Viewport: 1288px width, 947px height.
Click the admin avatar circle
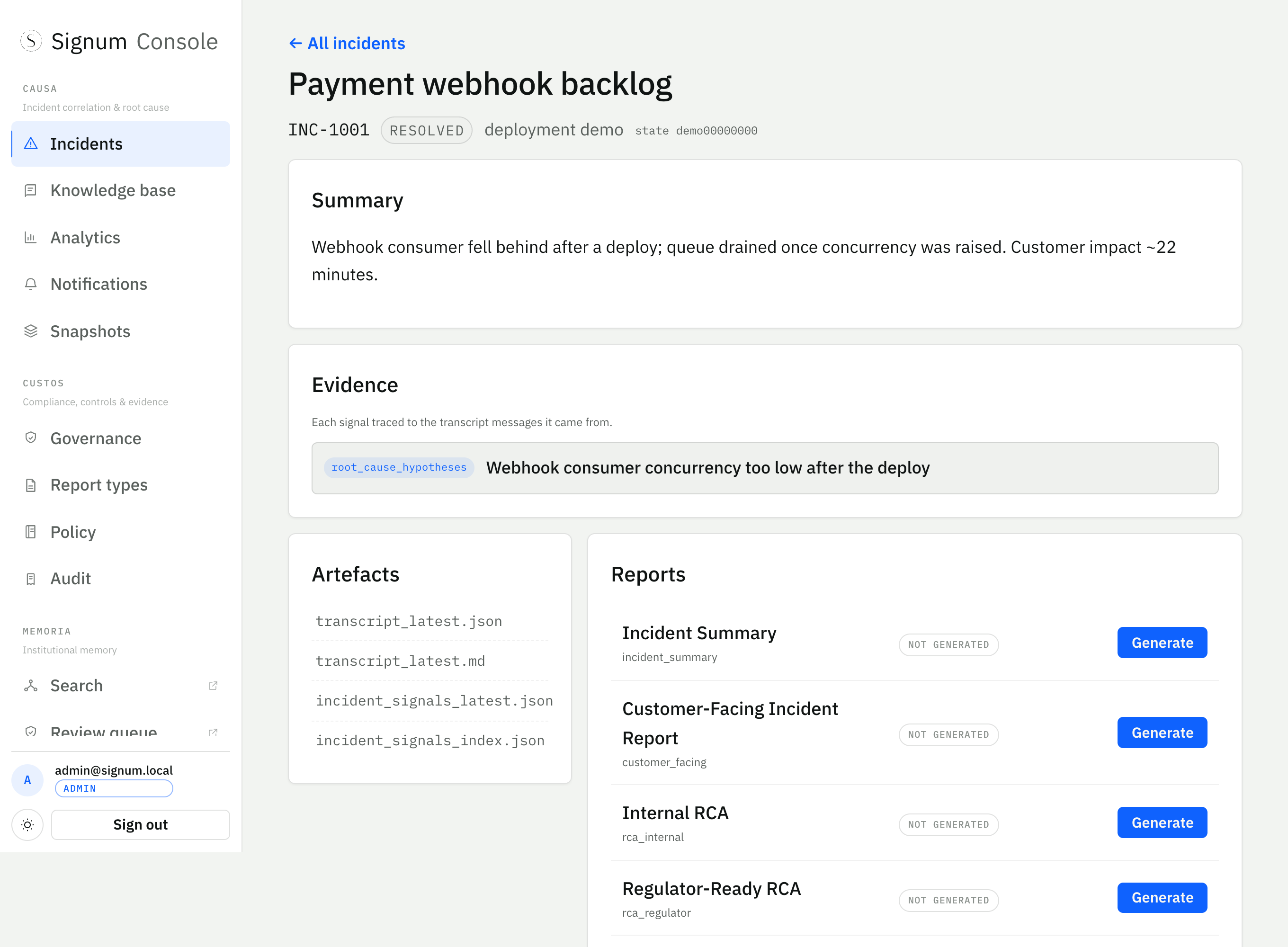pyautogui.click(x=27, y=779)
